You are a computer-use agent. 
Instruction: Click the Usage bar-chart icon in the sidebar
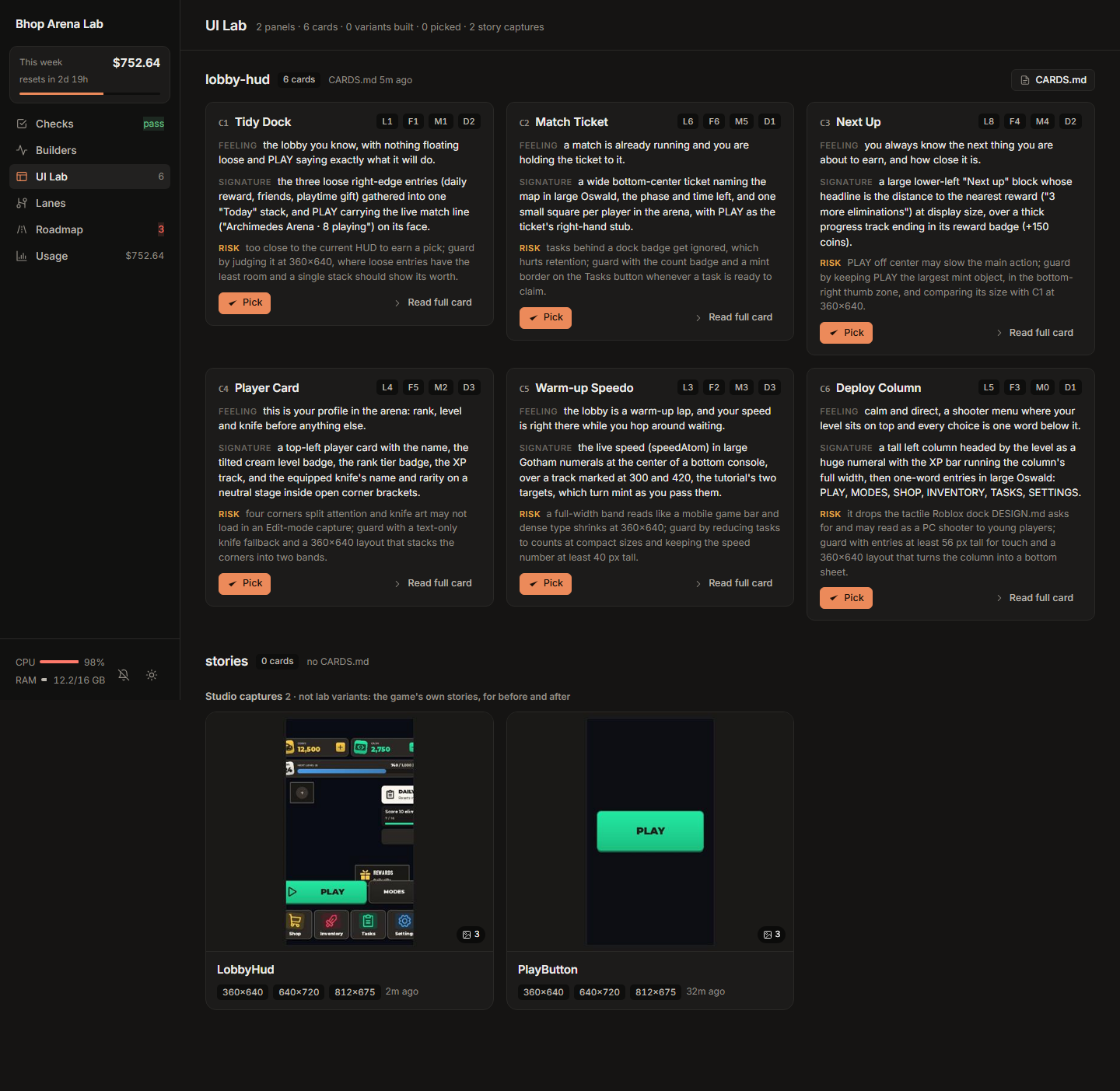[22, 256]
